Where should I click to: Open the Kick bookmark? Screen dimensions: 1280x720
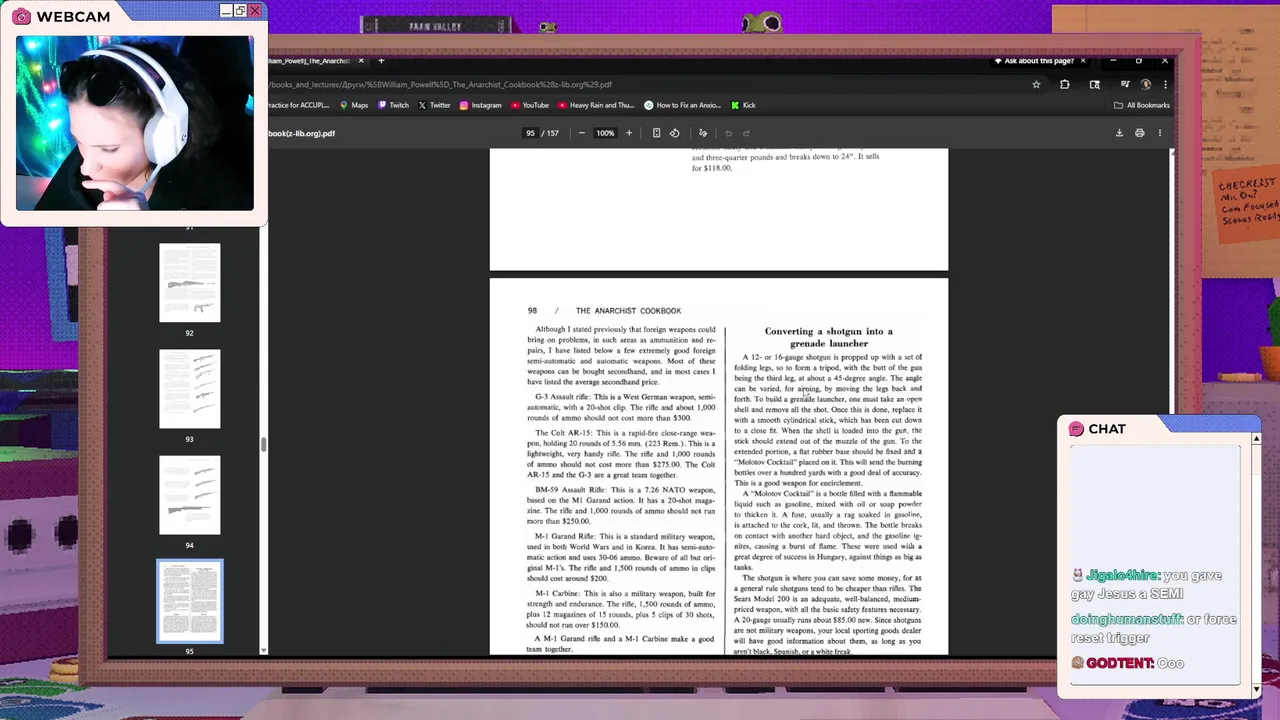(x=743, y=105)
